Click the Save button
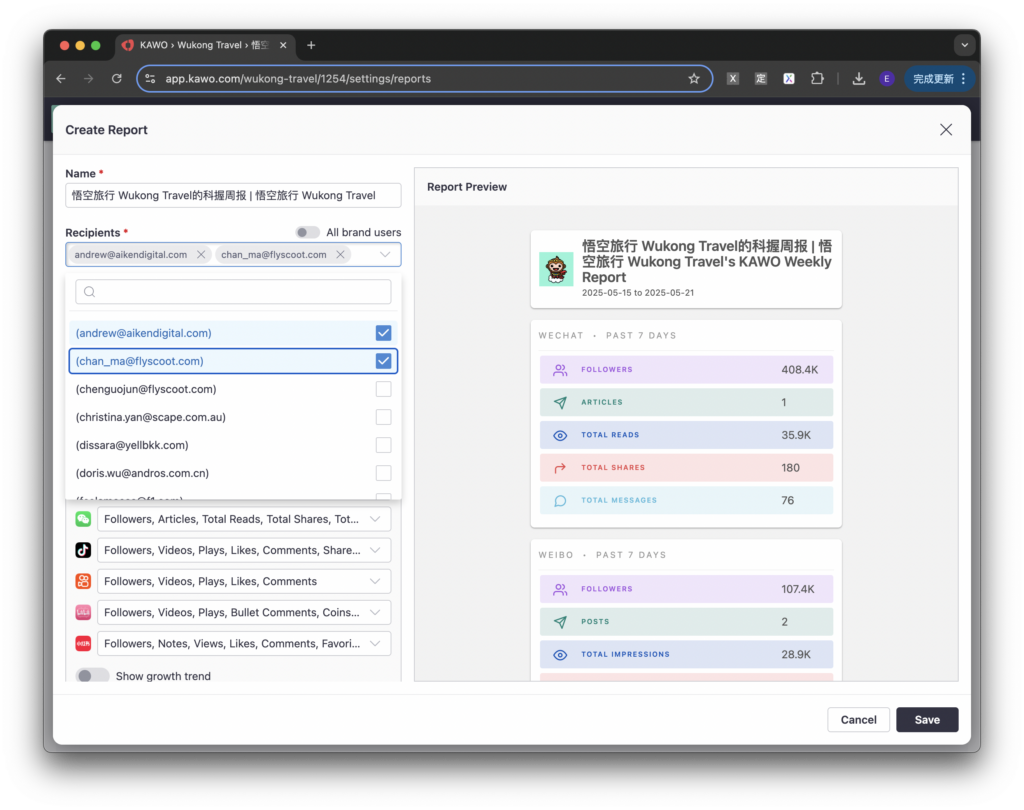Viewport: 1024px width, 810px height. (927, 720)
